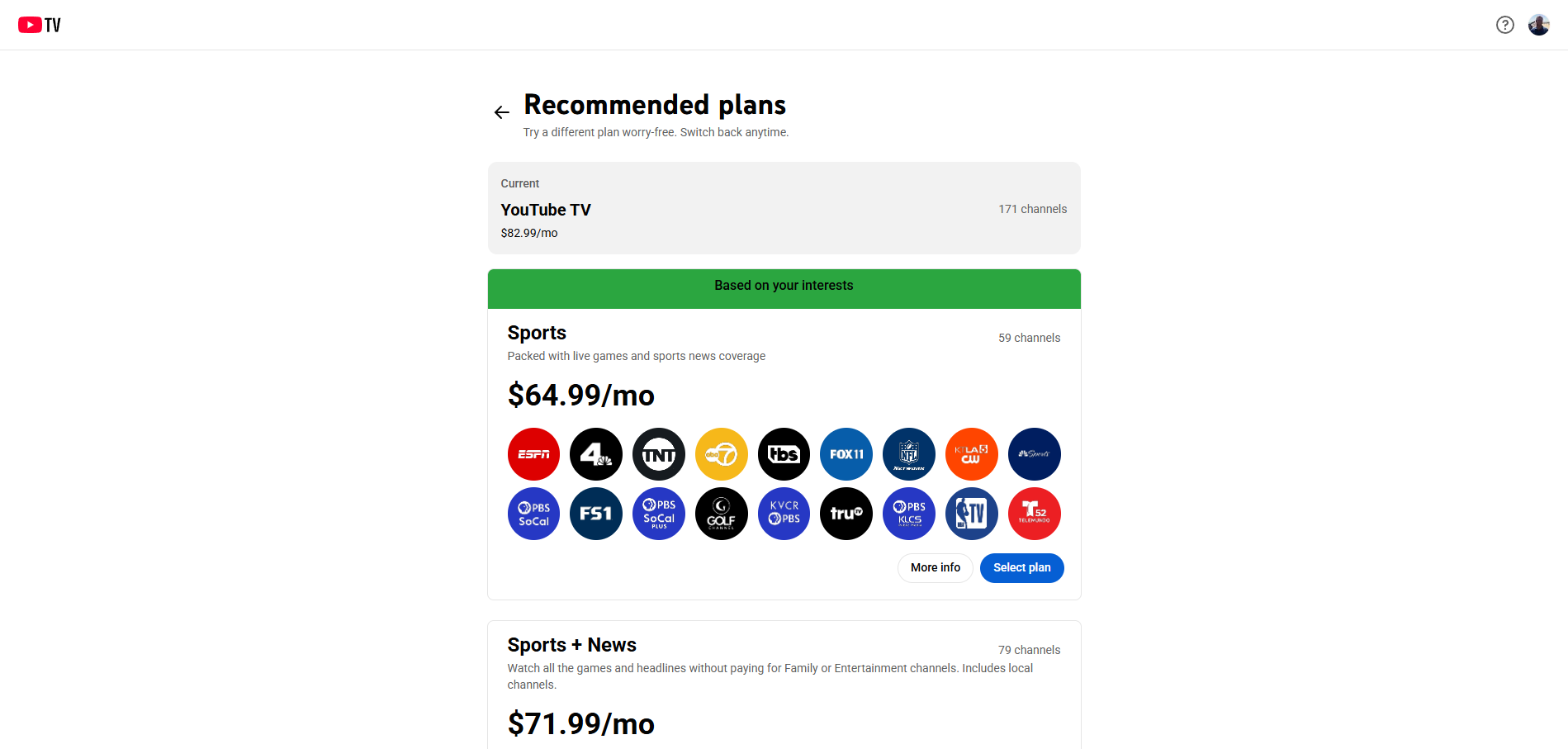This screenshot has height=749, width=1568.
Task: Click the help question mark icon
Action: (1504, 25)
